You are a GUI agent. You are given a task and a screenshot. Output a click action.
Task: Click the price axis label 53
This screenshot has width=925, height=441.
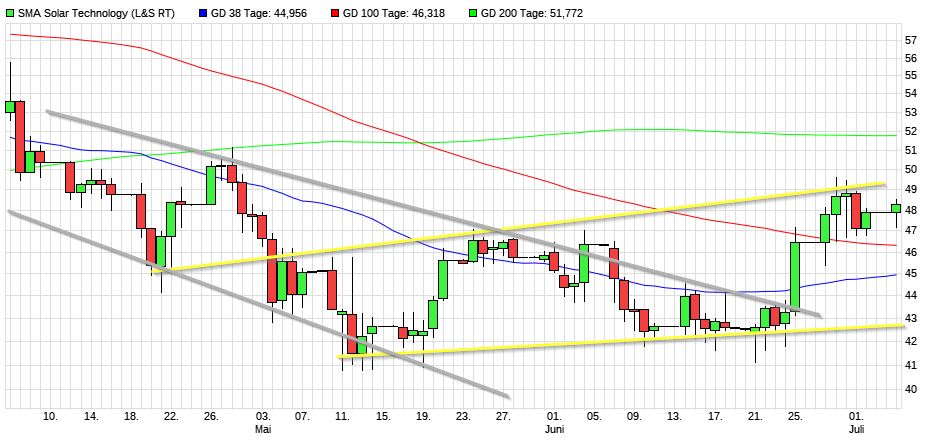click(912, 112)
